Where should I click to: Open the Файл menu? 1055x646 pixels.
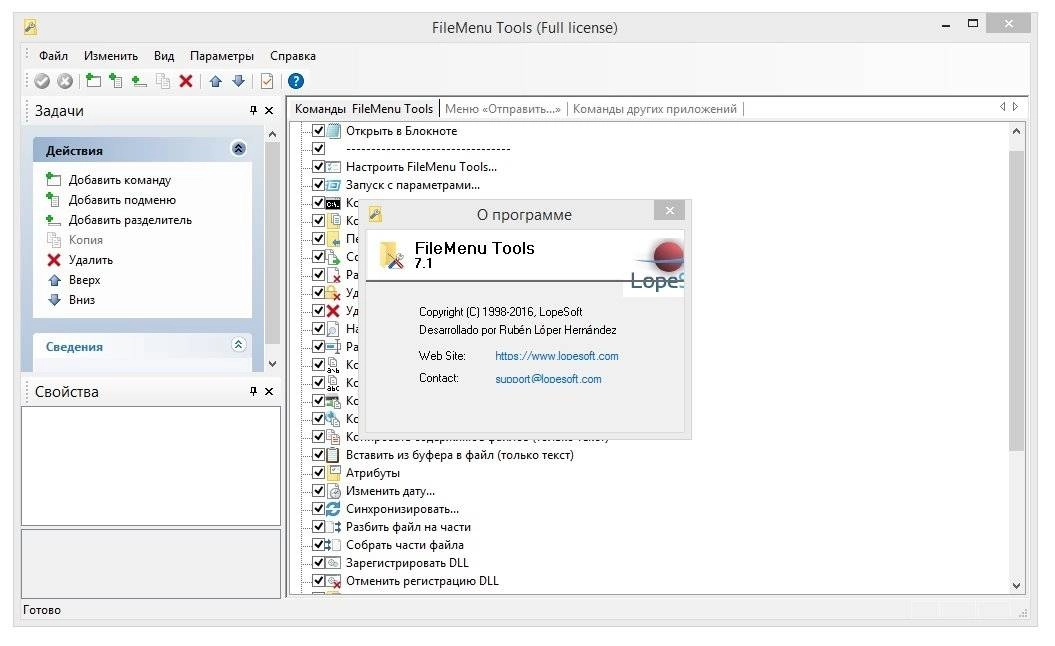tap(53, 56)
